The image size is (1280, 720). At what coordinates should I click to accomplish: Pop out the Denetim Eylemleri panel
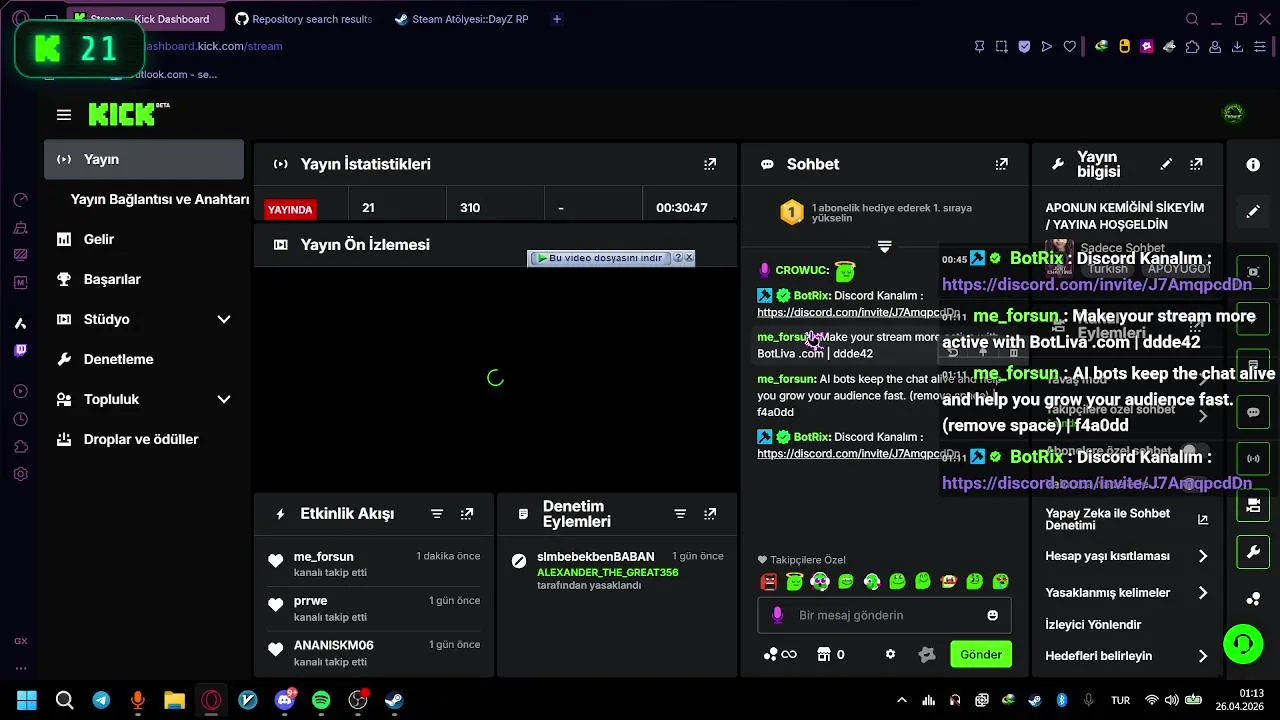click(710, 514)
